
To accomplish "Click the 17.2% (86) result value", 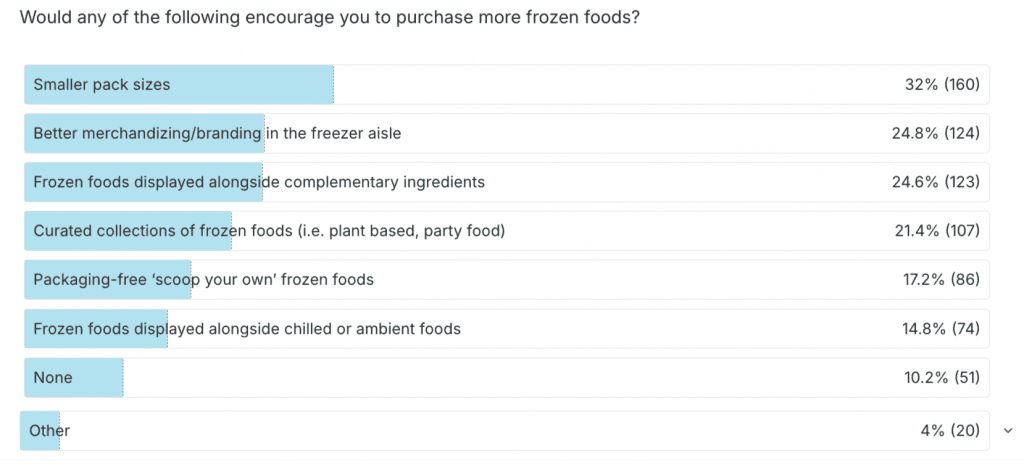I will click(x=940, y=280).
